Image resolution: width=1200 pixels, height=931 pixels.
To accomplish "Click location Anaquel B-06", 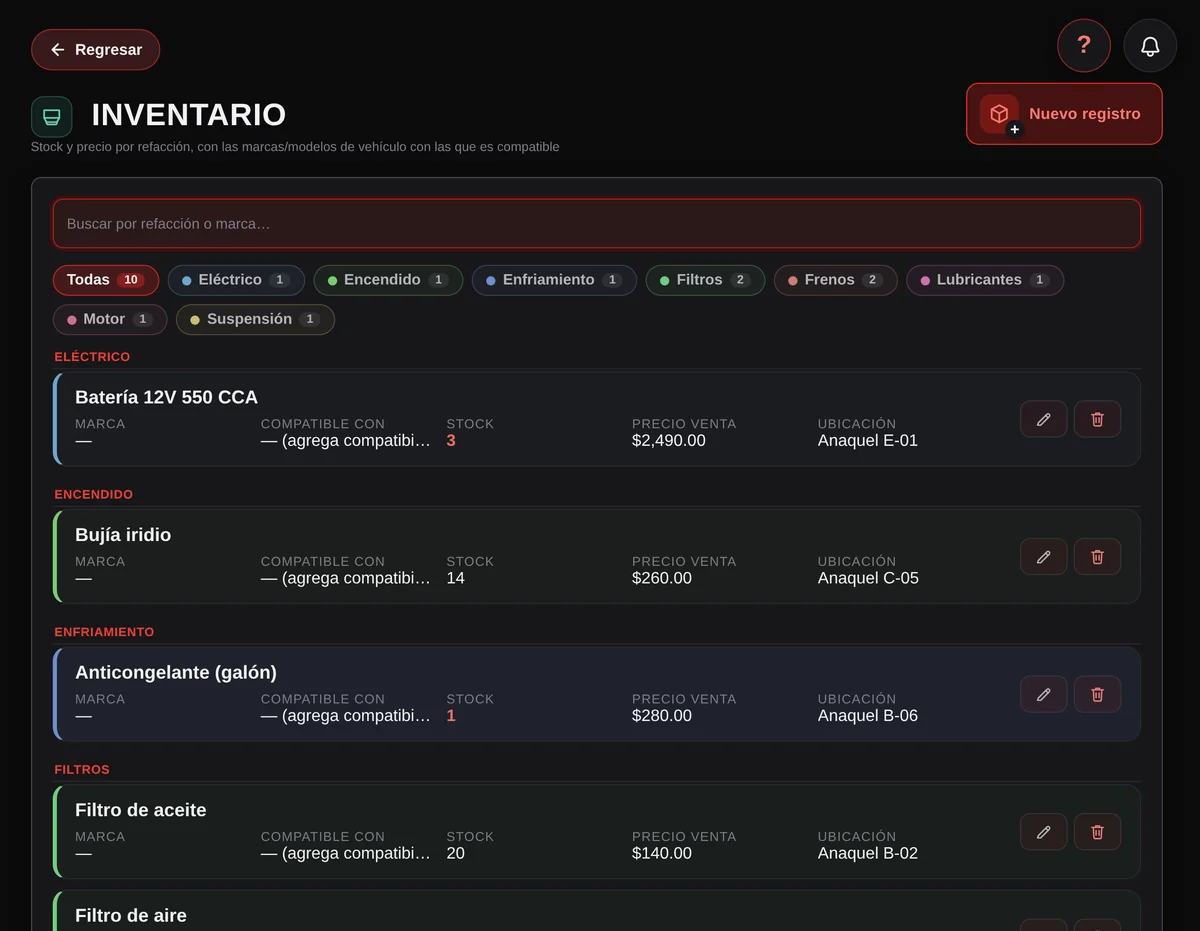I will (868, 716).
